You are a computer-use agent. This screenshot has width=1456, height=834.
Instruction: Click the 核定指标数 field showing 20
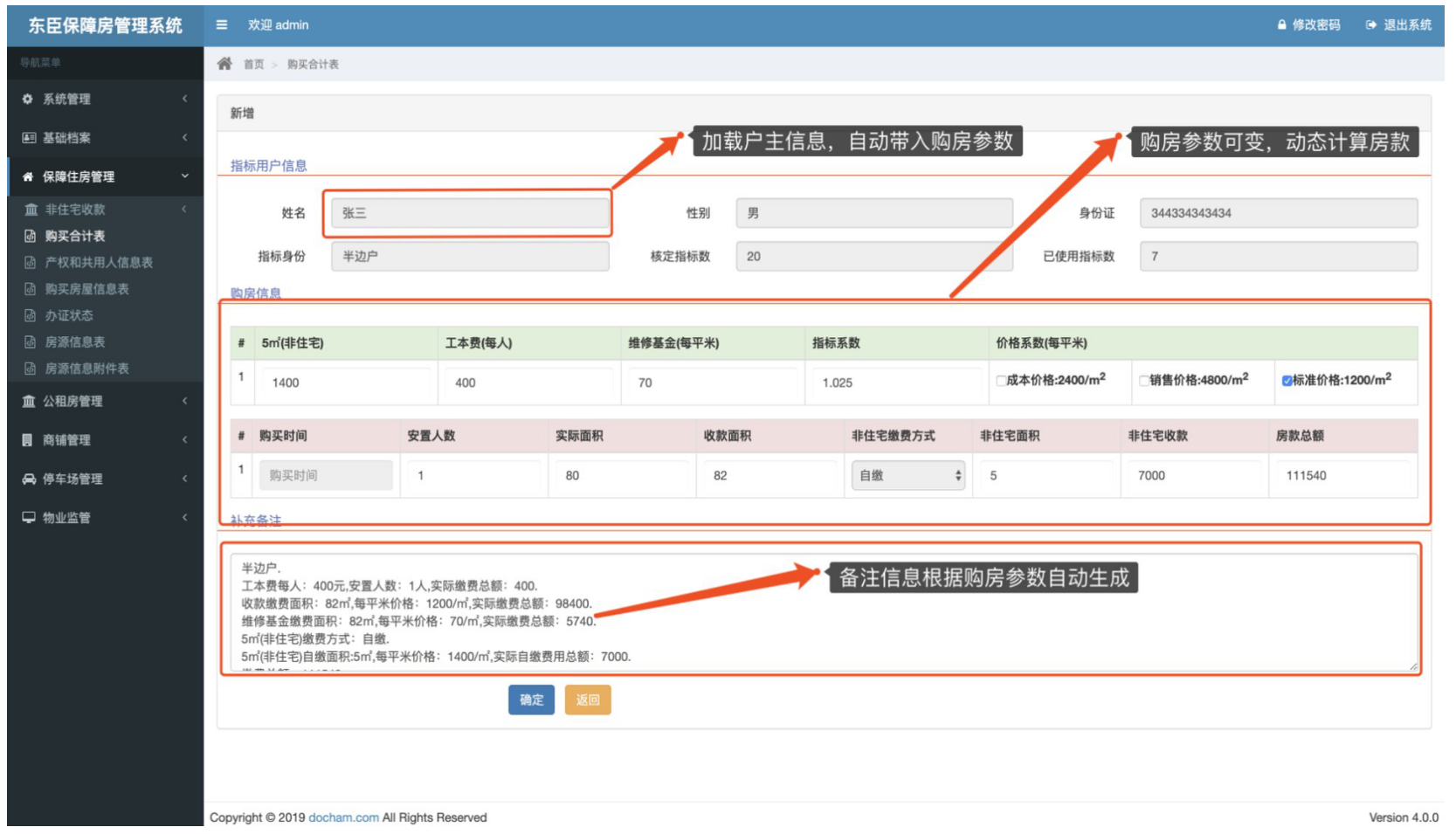coord(874,257)
